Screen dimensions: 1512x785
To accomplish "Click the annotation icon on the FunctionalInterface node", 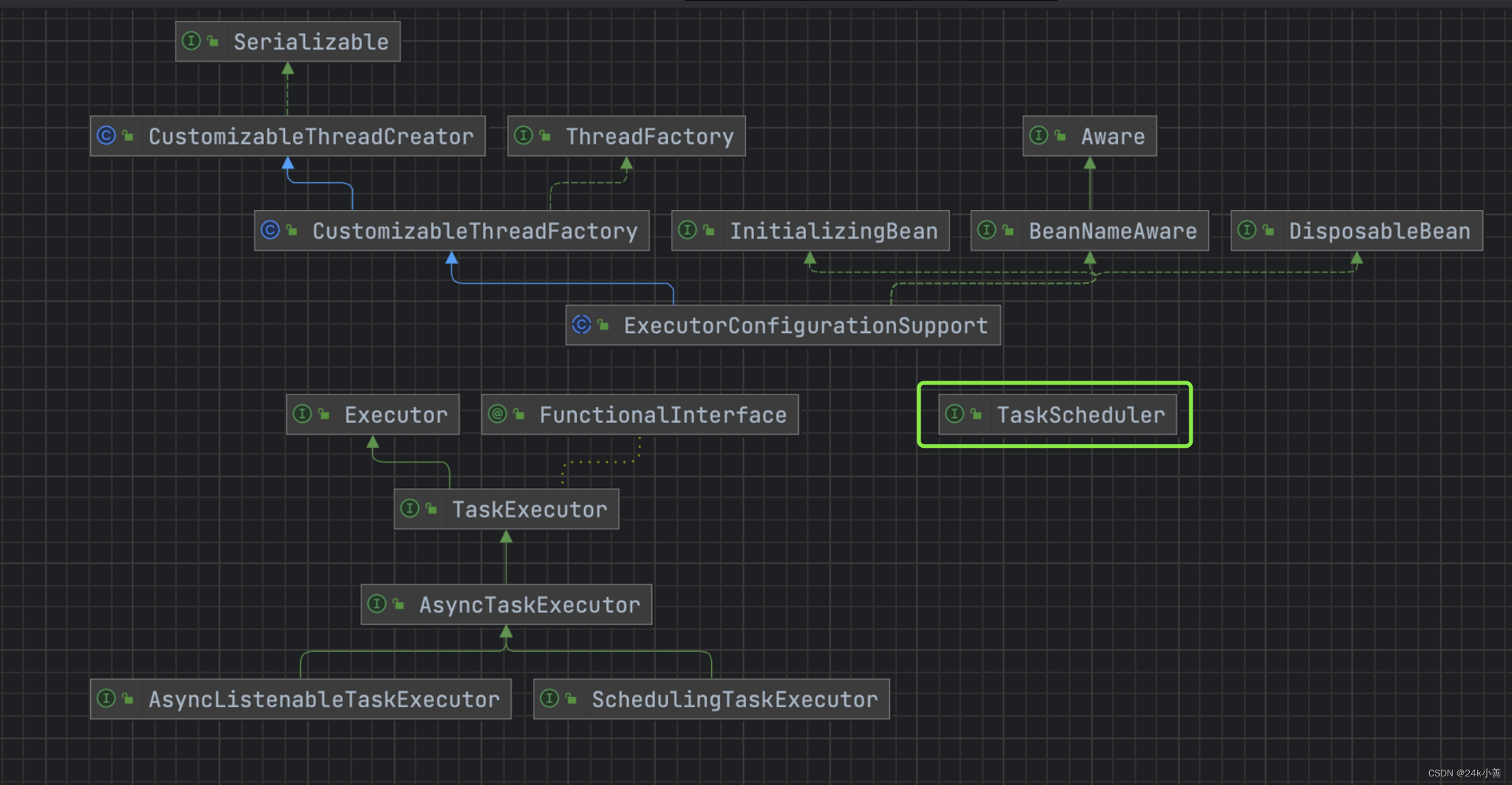I will pos(497,414).
